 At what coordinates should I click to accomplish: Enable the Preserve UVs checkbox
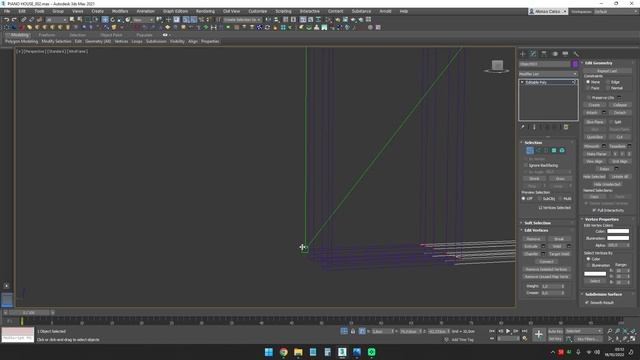588,98
